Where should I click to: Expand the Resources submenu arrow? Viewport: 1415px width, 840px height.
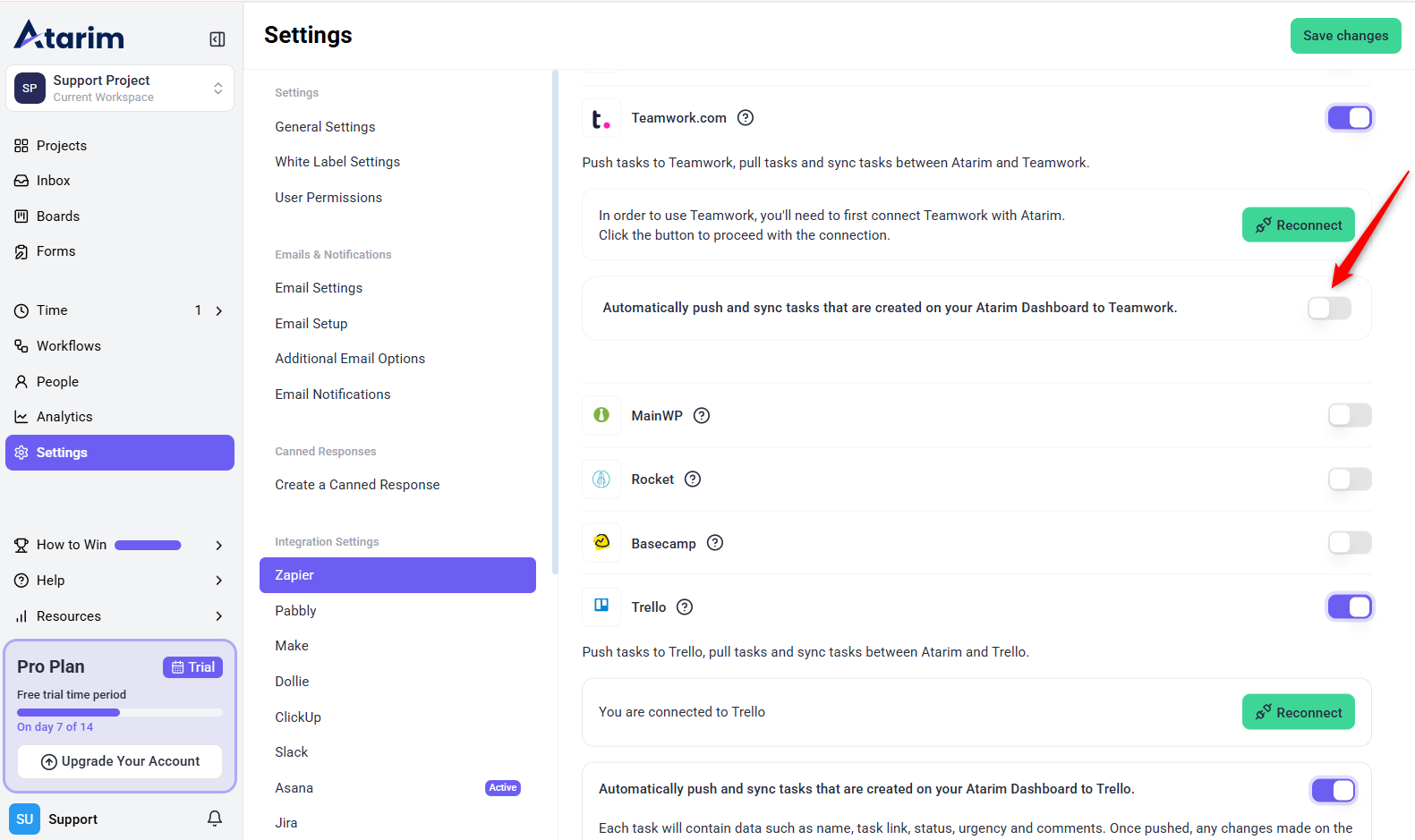(x=219, y=616)
